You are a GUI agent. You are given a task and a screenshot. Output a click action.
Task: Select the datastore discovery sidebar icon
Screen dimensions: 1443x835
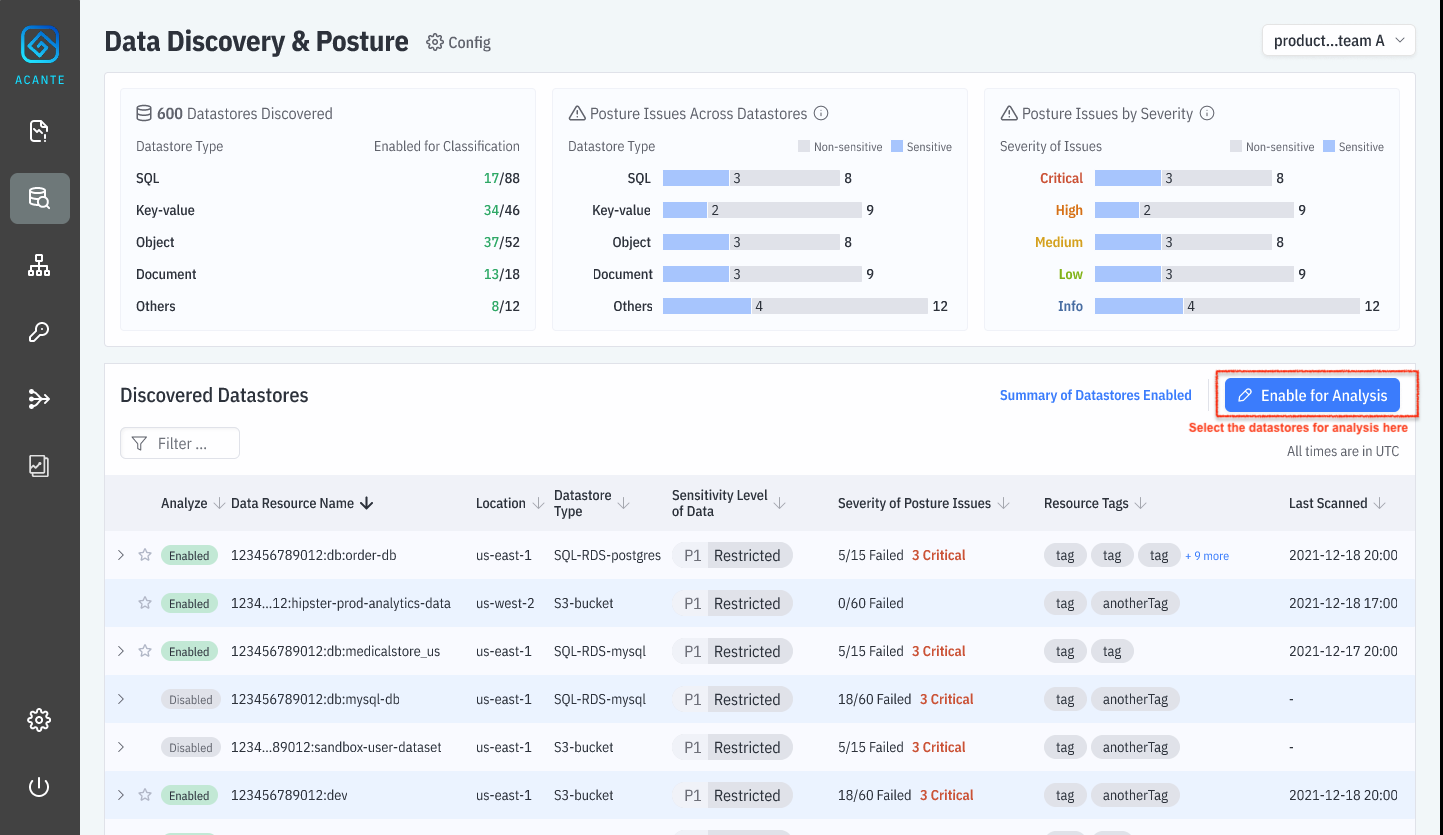39,198
